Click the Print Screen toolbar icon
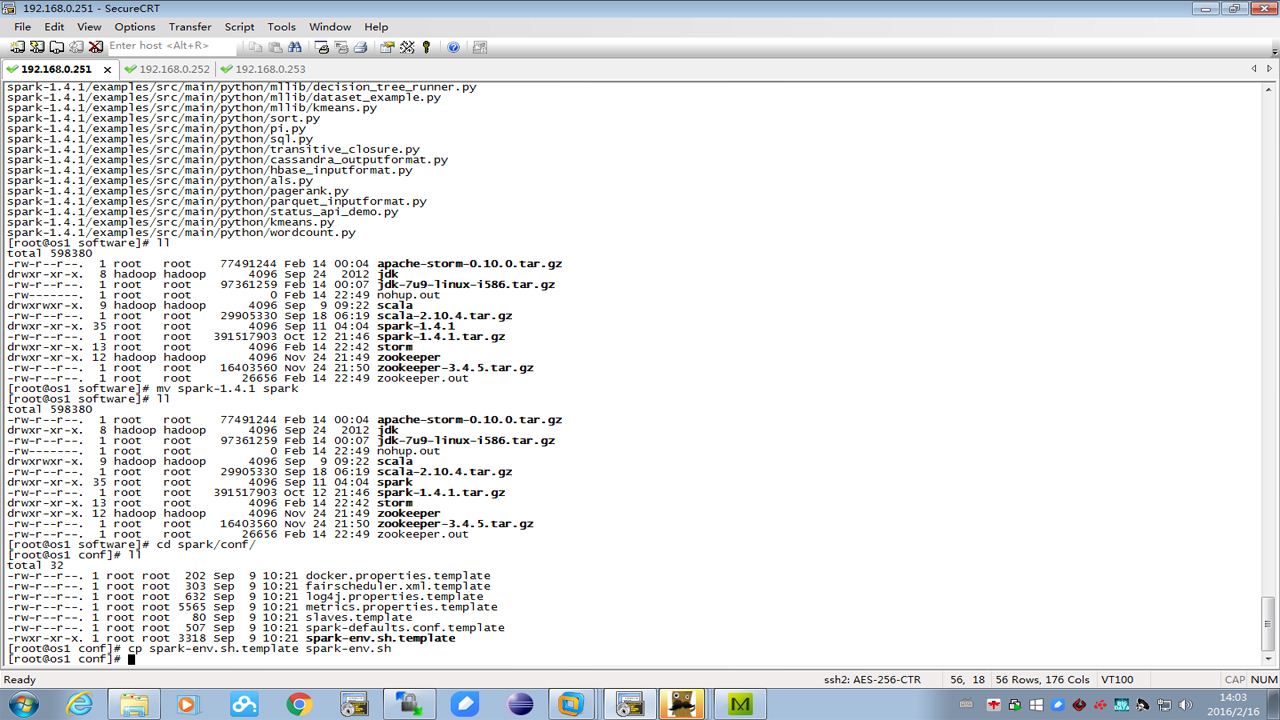Screen dimensions: 1280x720 (322, 47)
